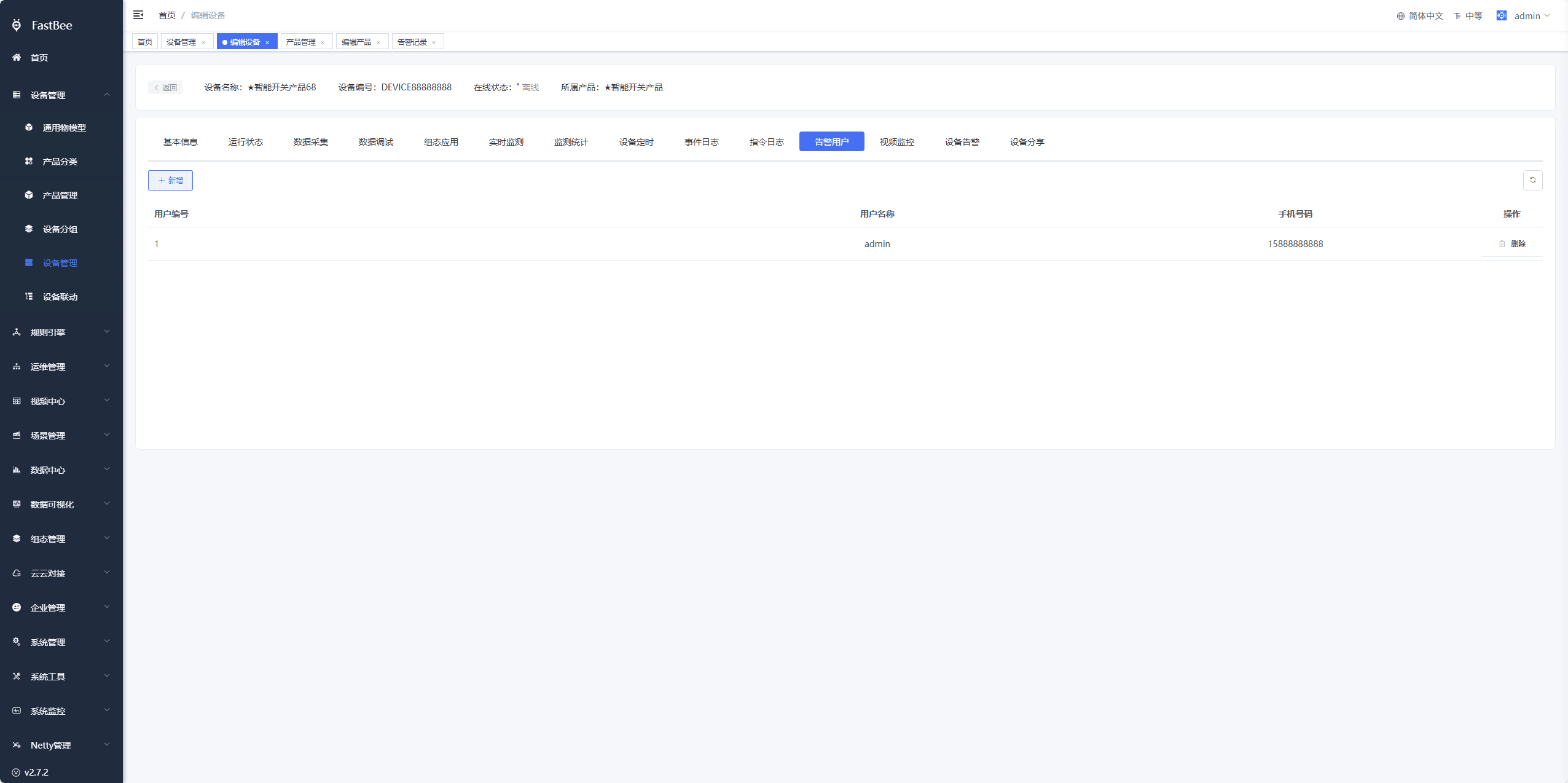Open the 首页 page tag
Viewport: 1568px width, 783px height.
point(145,42)
